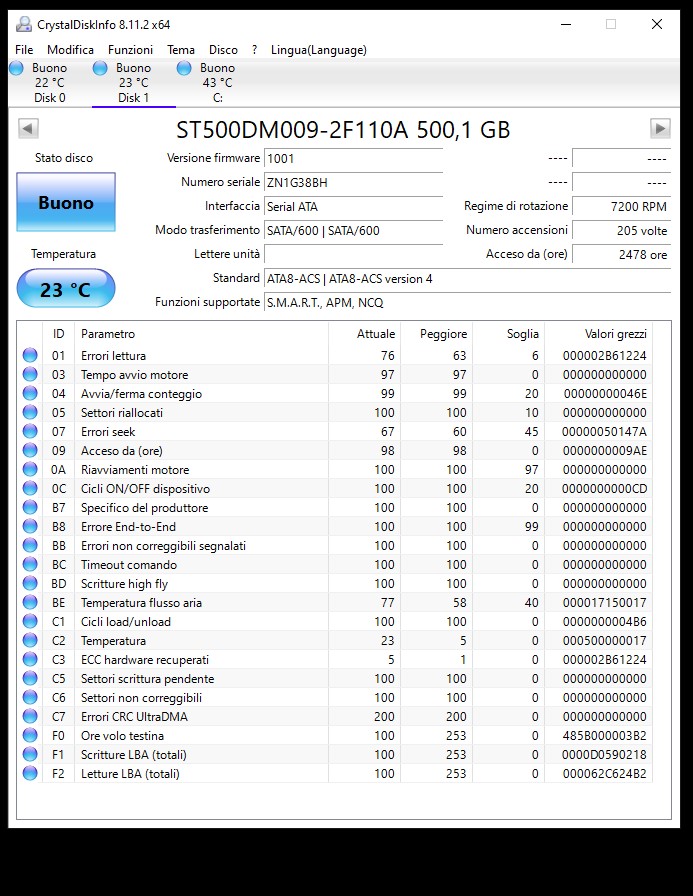Viewport: 693px width, 896px height.
Task: Click the Soglia column header
Action: click(508, 334)
